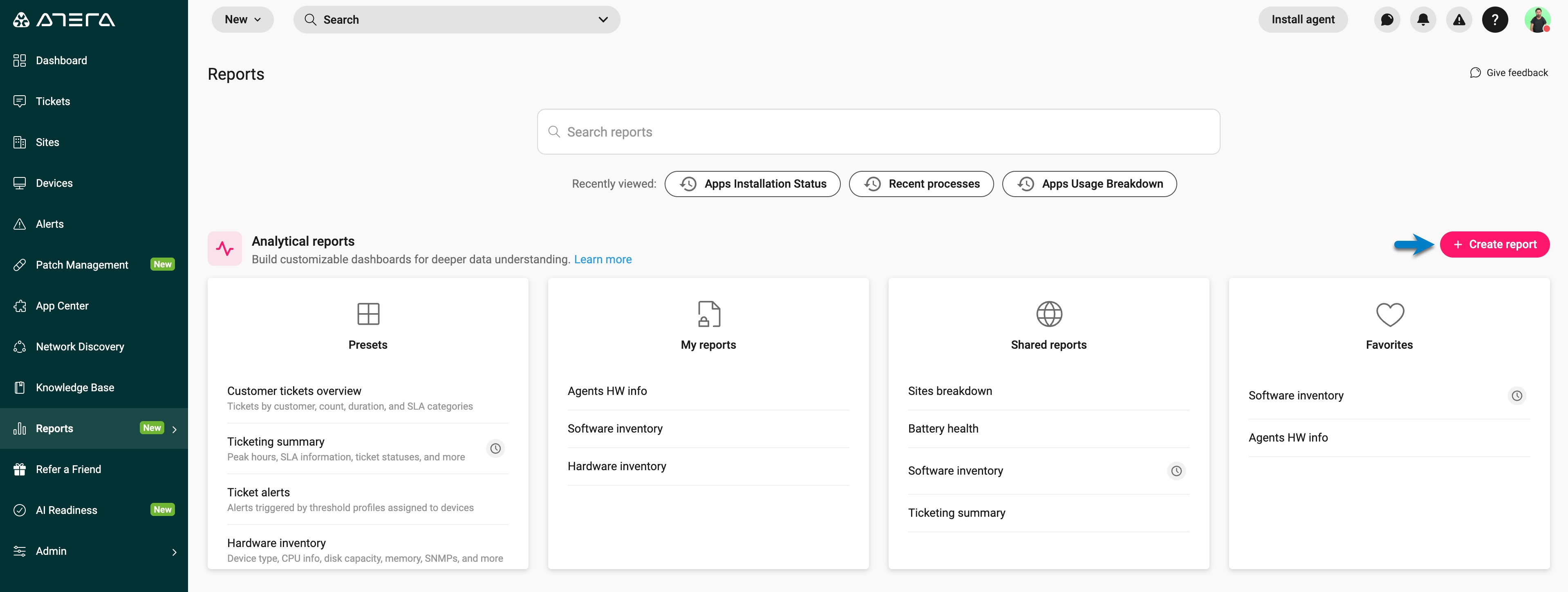Image resolution: width=1568 pixels, height=592 pixels.
Task: Expand the Admin sidebar chevron
Action: [175, 552]
